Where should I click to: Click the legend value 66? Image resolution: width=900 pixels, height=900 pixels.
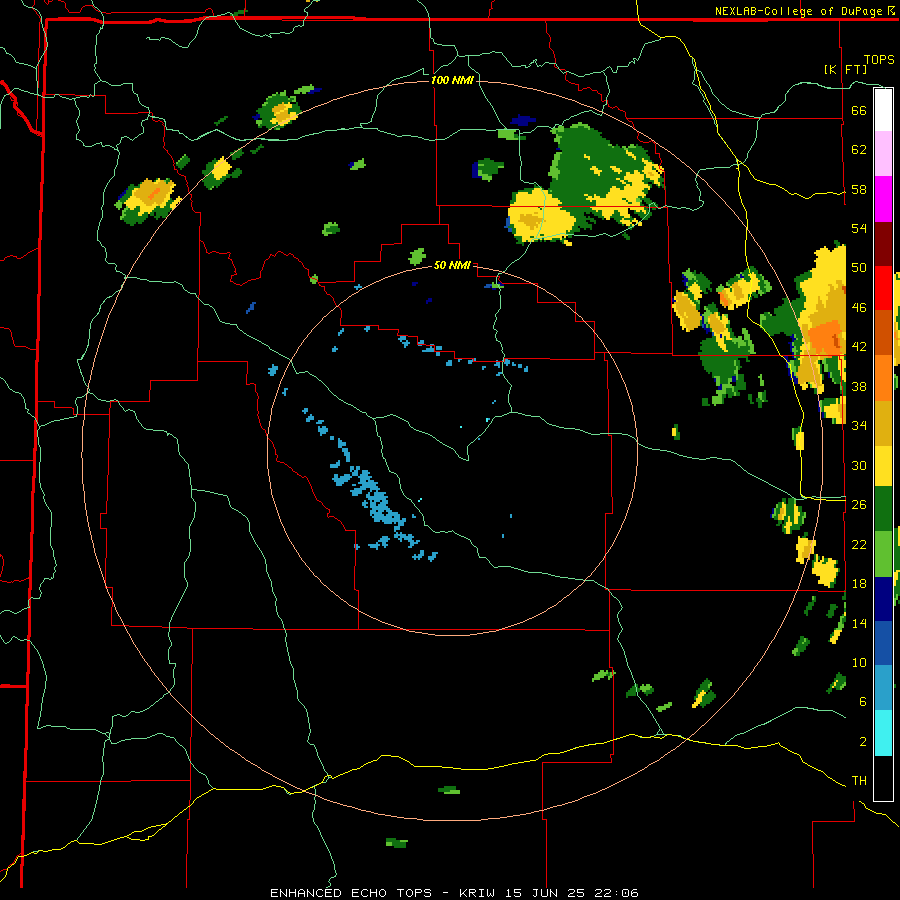tap(859, 110)
